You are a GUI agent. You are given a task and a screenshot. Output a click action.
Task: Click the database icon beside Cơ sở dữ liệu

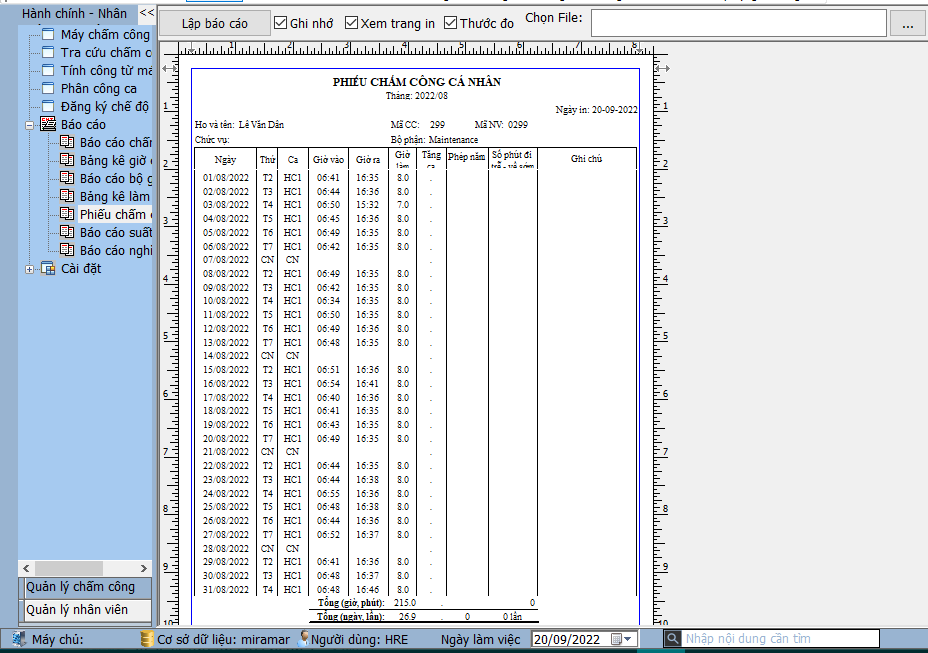(x=147, y=639)
